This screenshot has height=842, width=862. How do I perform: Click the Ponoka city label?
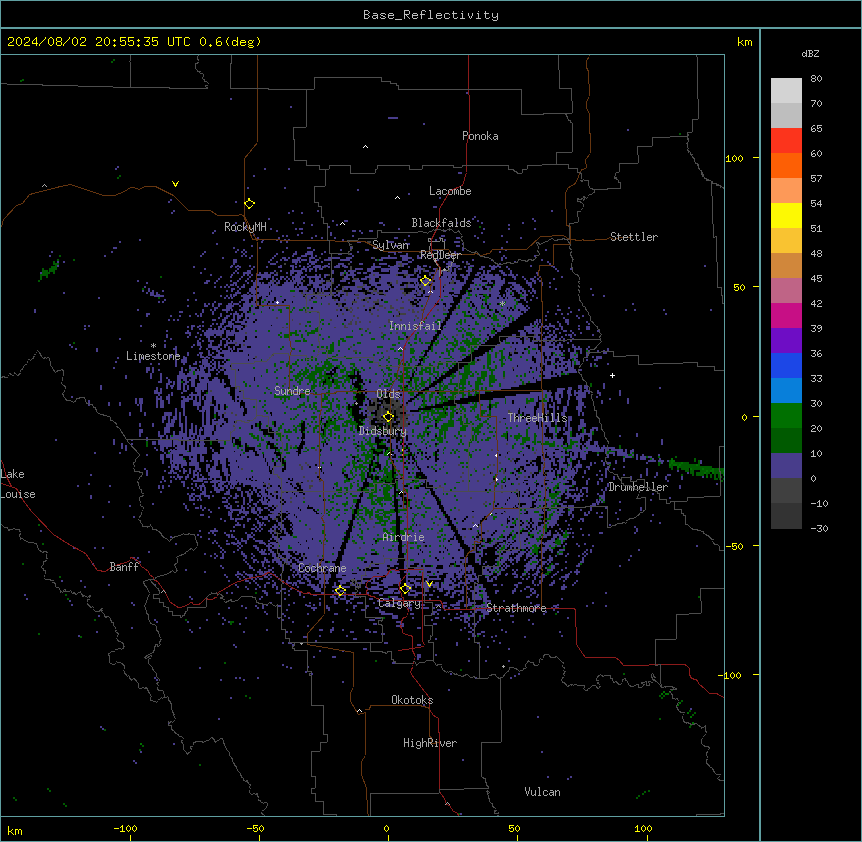pos(480,136)
